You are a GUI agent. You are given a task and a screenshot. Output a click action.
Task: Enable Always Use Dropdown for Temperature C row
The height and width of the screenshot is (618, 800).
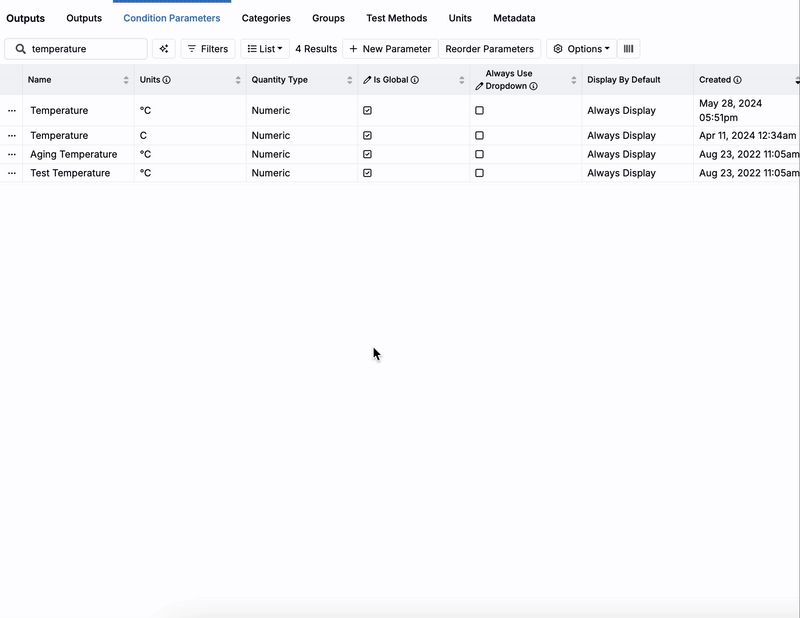(x=479, y=135)
